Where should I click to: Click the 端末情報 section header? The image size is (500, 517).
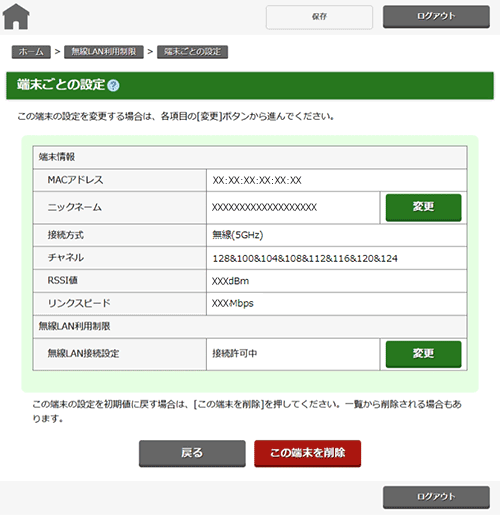(x=57, y=157)
